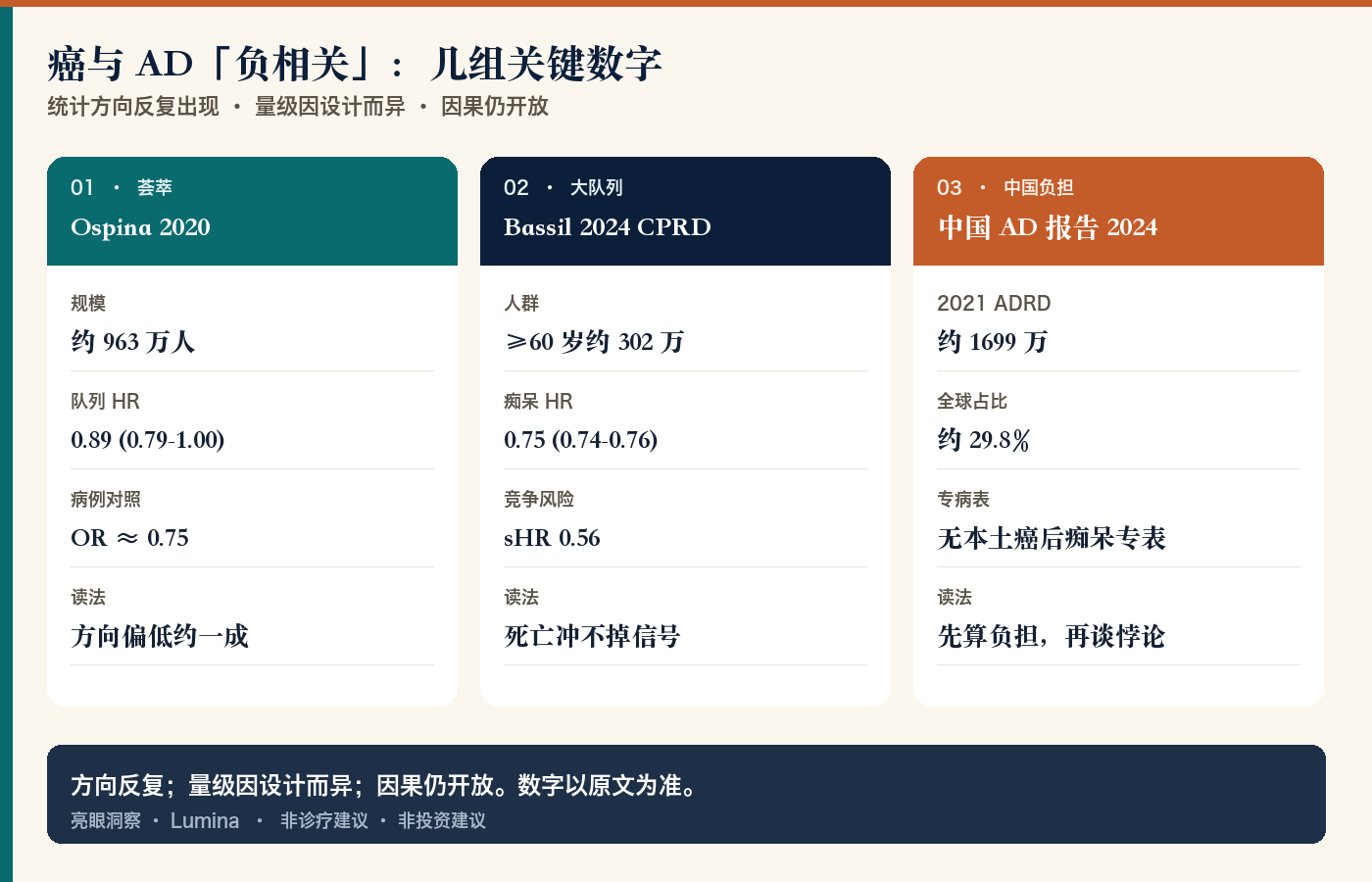Select the text 死亡冲不掉信号
The width and height of the screenshot is (1372, 882).
tap(593, 636)
